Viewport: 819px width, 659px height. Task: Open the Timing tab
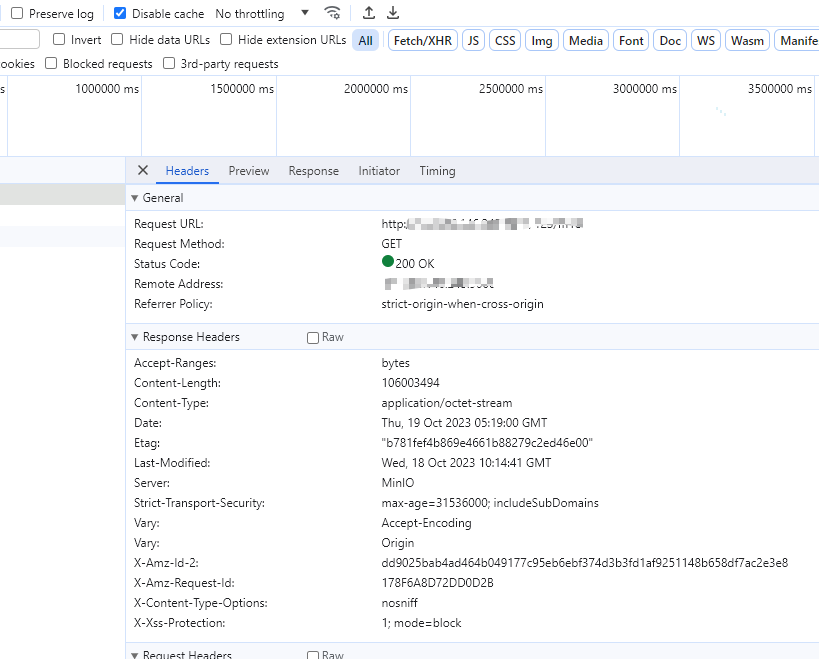[x=437, y=171]
